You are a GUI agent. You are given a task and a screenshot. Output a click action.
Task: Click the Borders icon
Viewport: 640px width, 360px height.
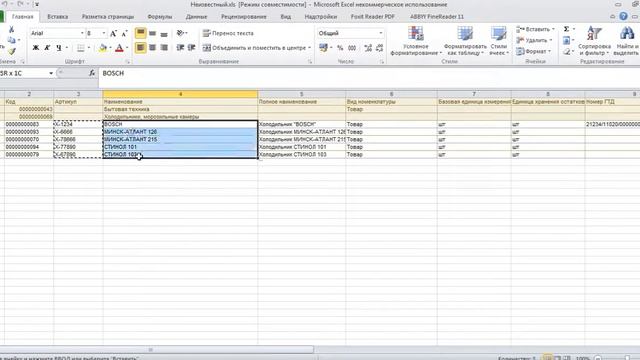point(81,48)
